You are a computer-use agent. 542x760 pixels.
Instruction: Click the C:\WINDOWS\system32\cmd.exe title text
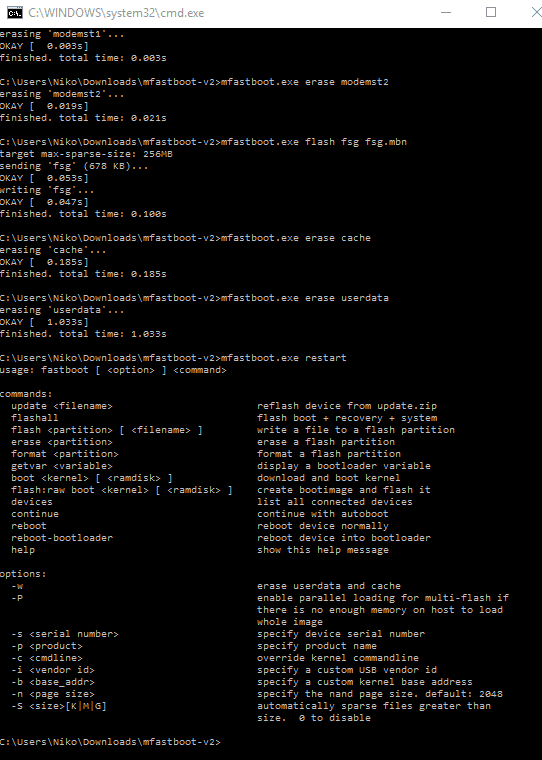[116, 13]
